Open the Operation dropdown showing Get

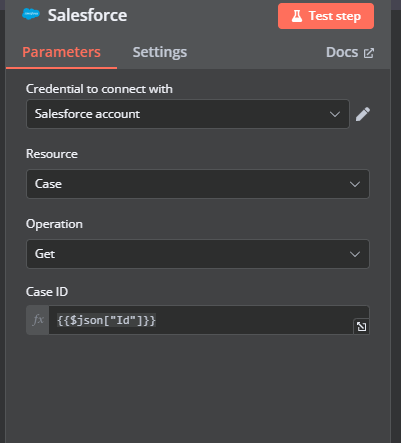(198, 254)
